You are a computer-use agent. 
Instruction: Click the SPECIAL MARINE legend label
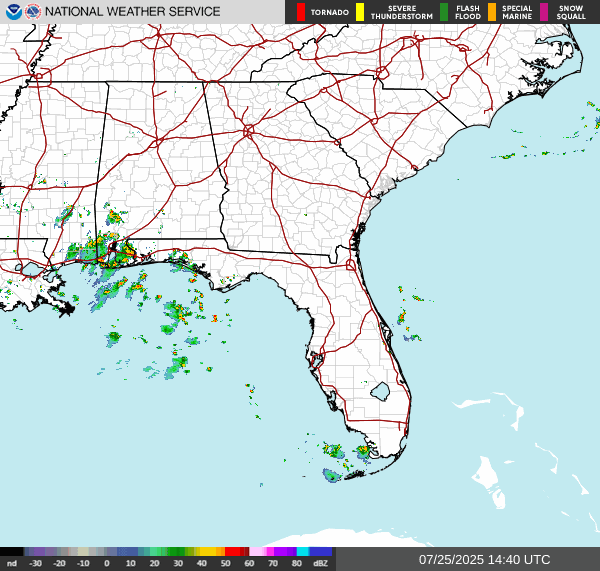coord(517,12)
